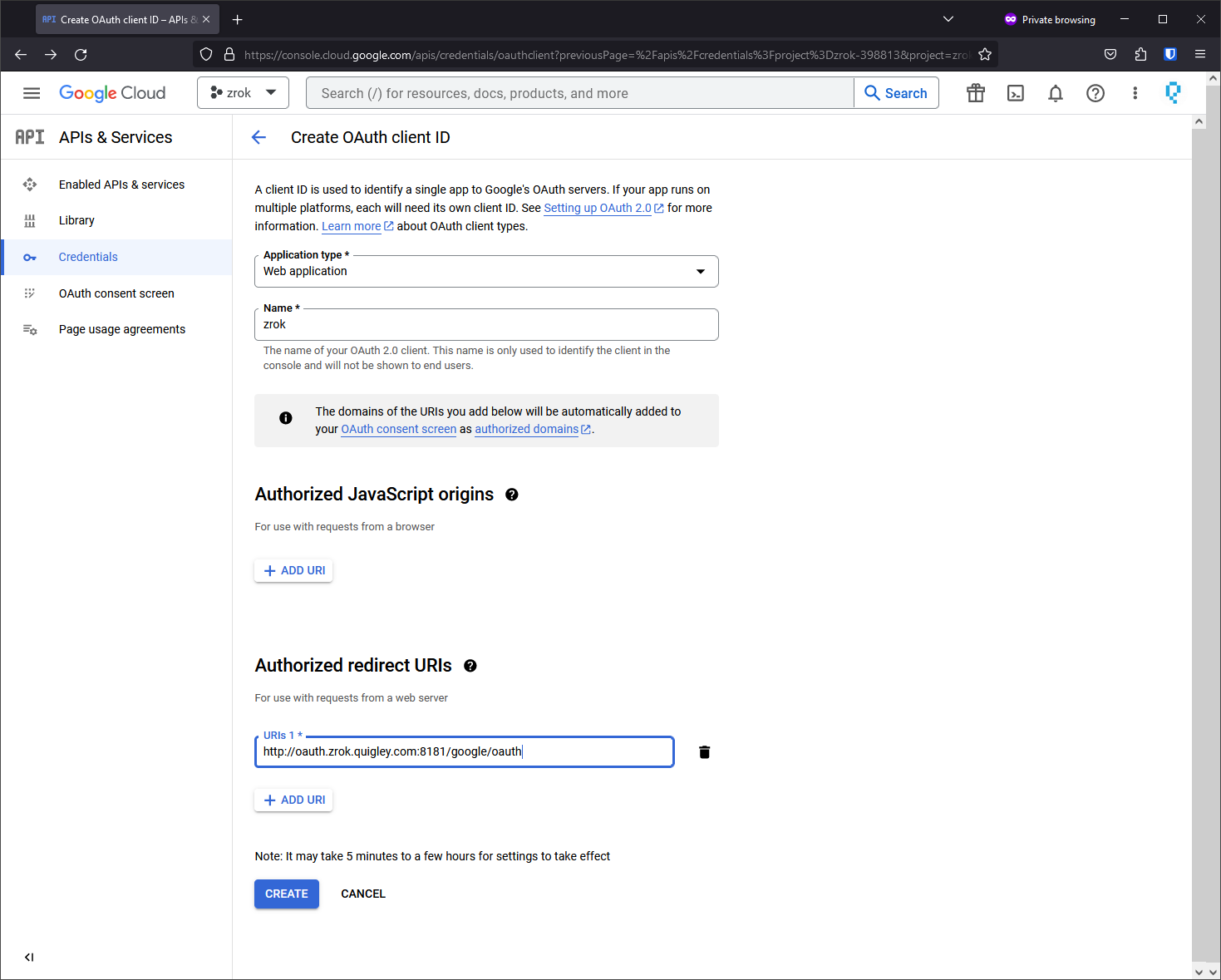Follow the Setting up OAuth 2.0 link
Image resolution: width=1221 pixels, height=980 pixels.
pyautogui.click(x=597, y=208)
